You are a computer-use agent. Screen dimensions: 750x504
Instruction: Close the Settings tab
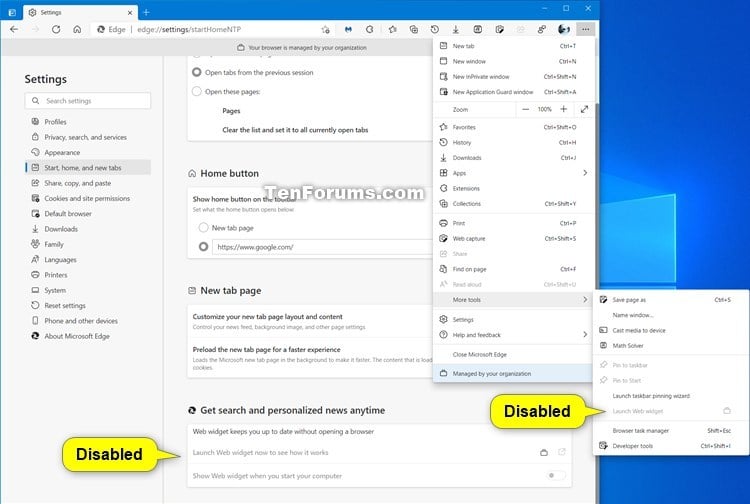[130, 13]
